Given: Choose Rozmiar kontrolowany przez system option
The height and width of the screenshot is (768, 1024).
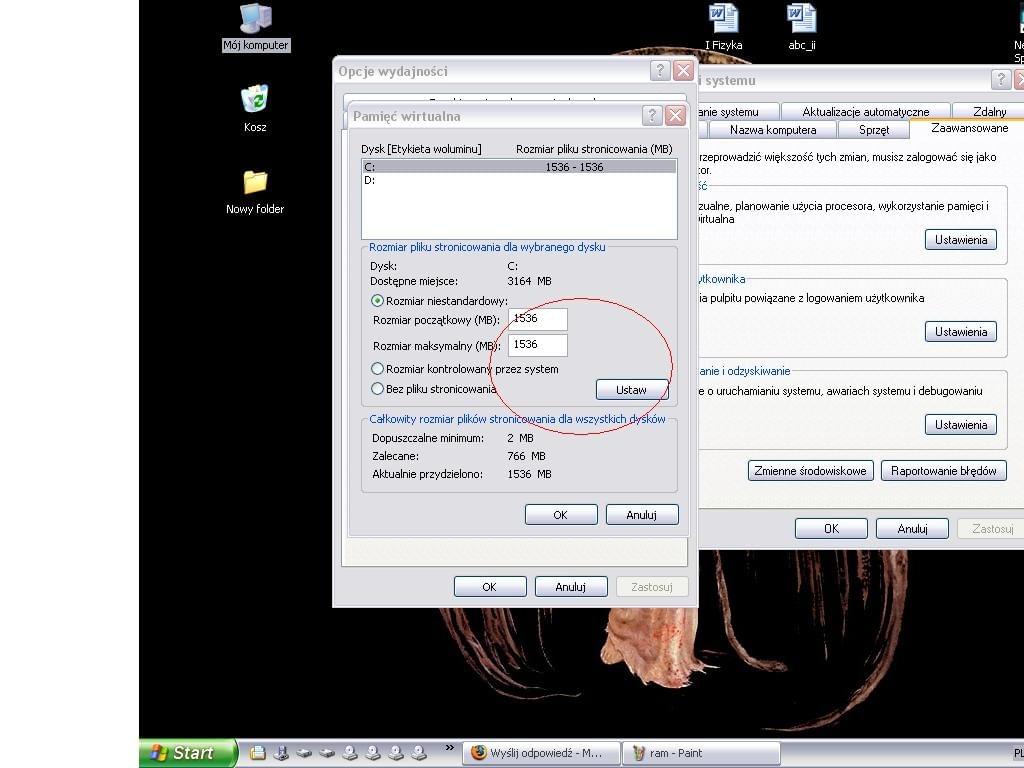Looking at the screenshot, I should pyautogui.click(x=378, y=369).
